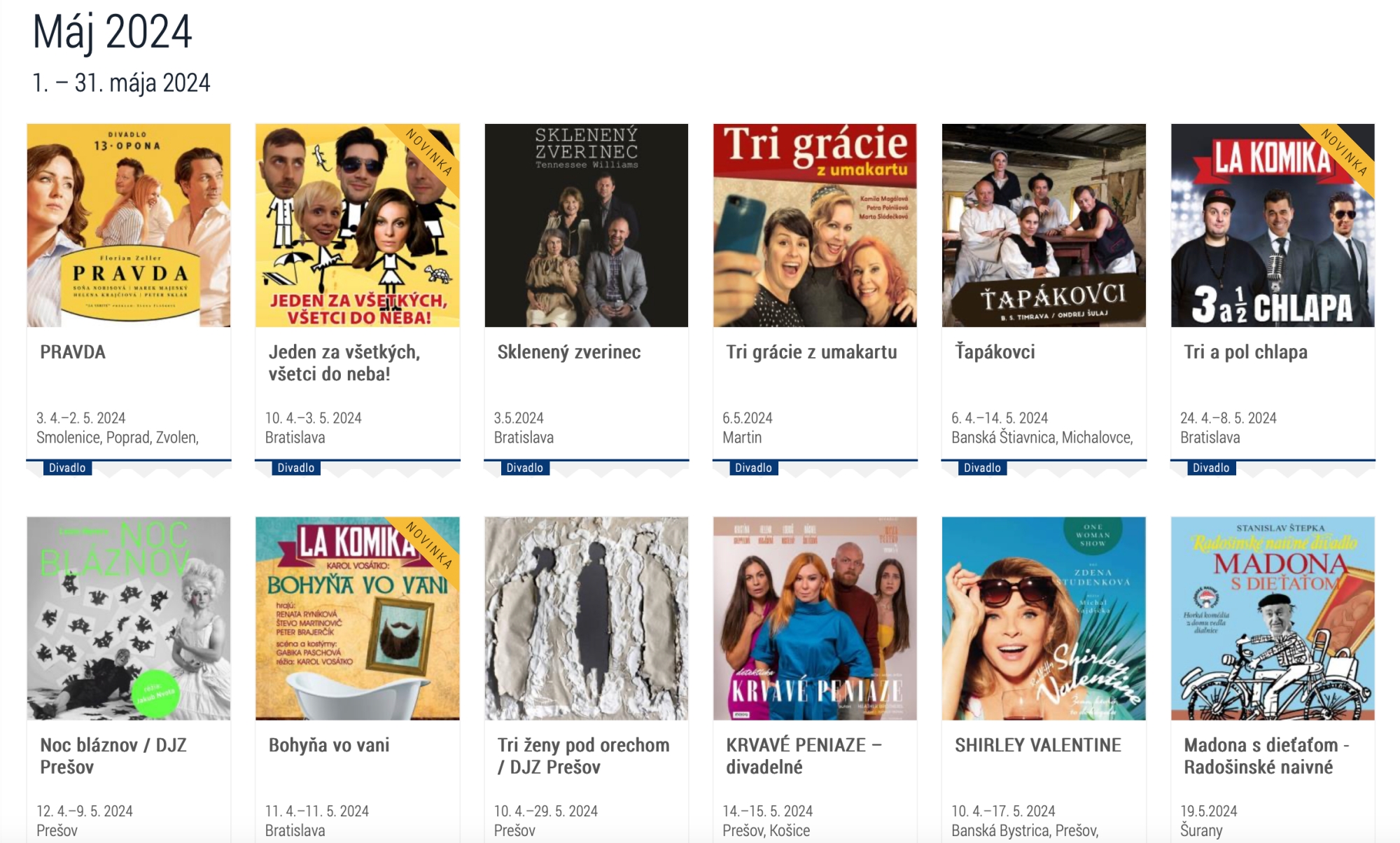Open the Bohyňa vo vani poster

click(x=358, y=618)
